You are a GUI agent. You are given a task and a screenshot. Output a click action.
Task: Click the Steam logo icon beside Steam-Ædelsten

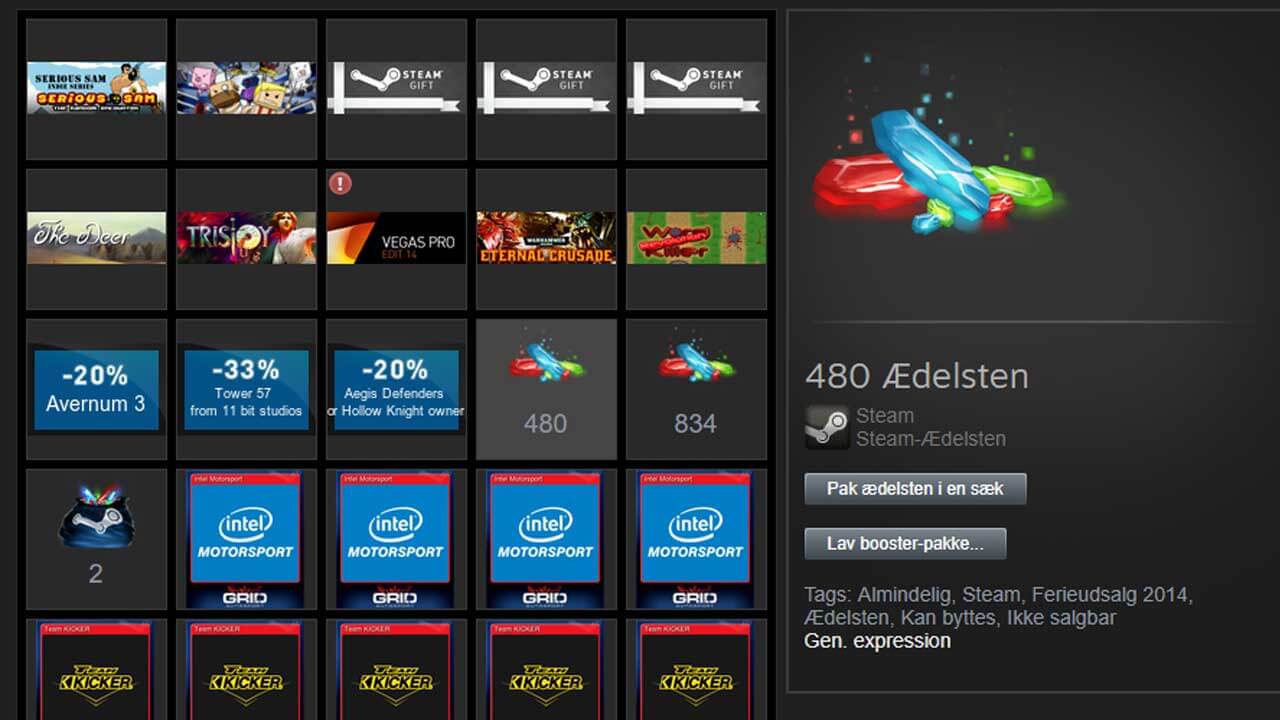(827, 427)
